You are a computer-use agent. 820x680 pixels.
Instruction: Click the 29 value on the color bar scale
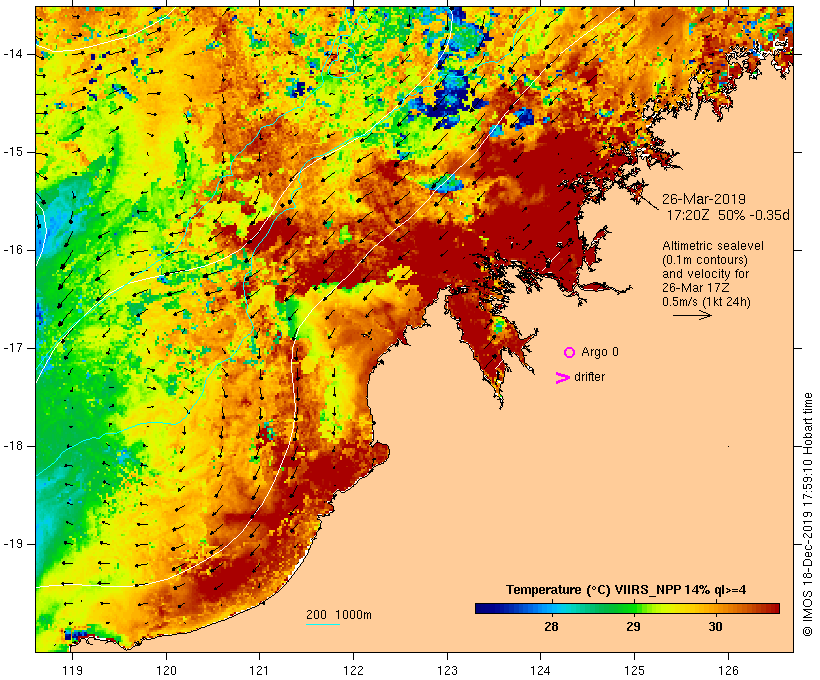633,626
